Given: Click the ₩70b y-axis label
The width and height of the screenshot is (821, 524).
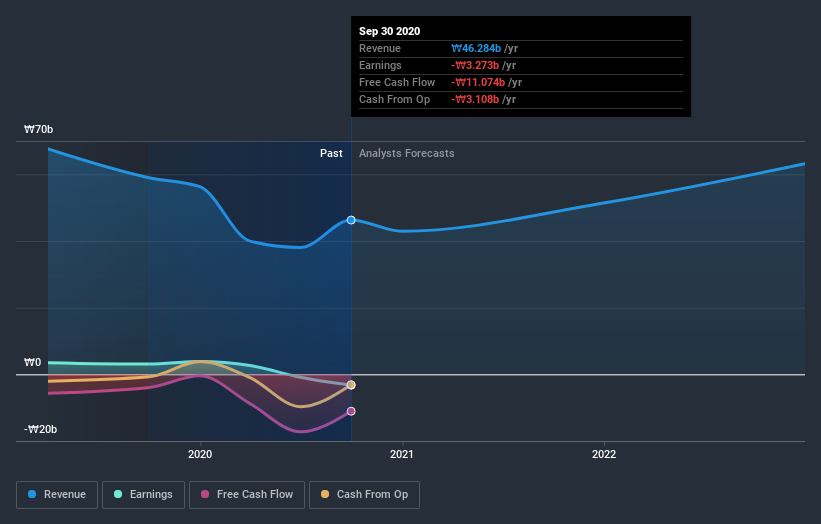Looking at the screenshot, I should coord(38,129).
